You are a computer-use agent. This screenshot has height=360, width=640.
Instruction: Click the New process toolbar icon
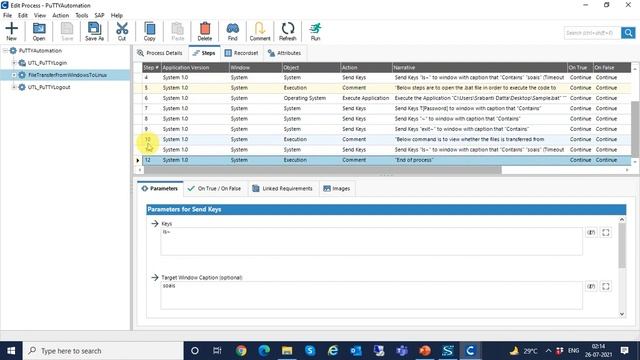tap(11, 31)
